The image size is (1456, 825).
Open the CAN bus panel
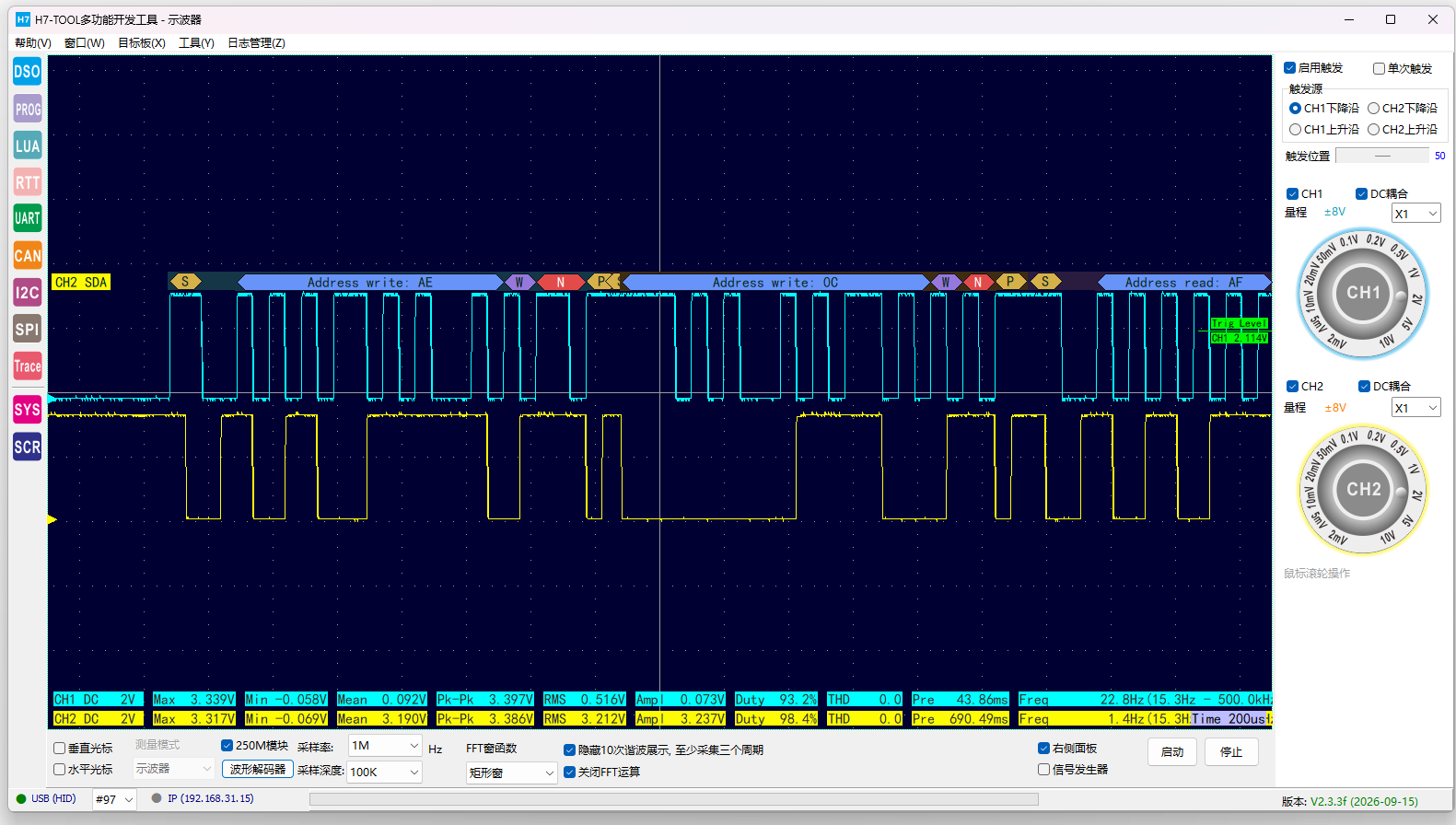coord(27,255)
